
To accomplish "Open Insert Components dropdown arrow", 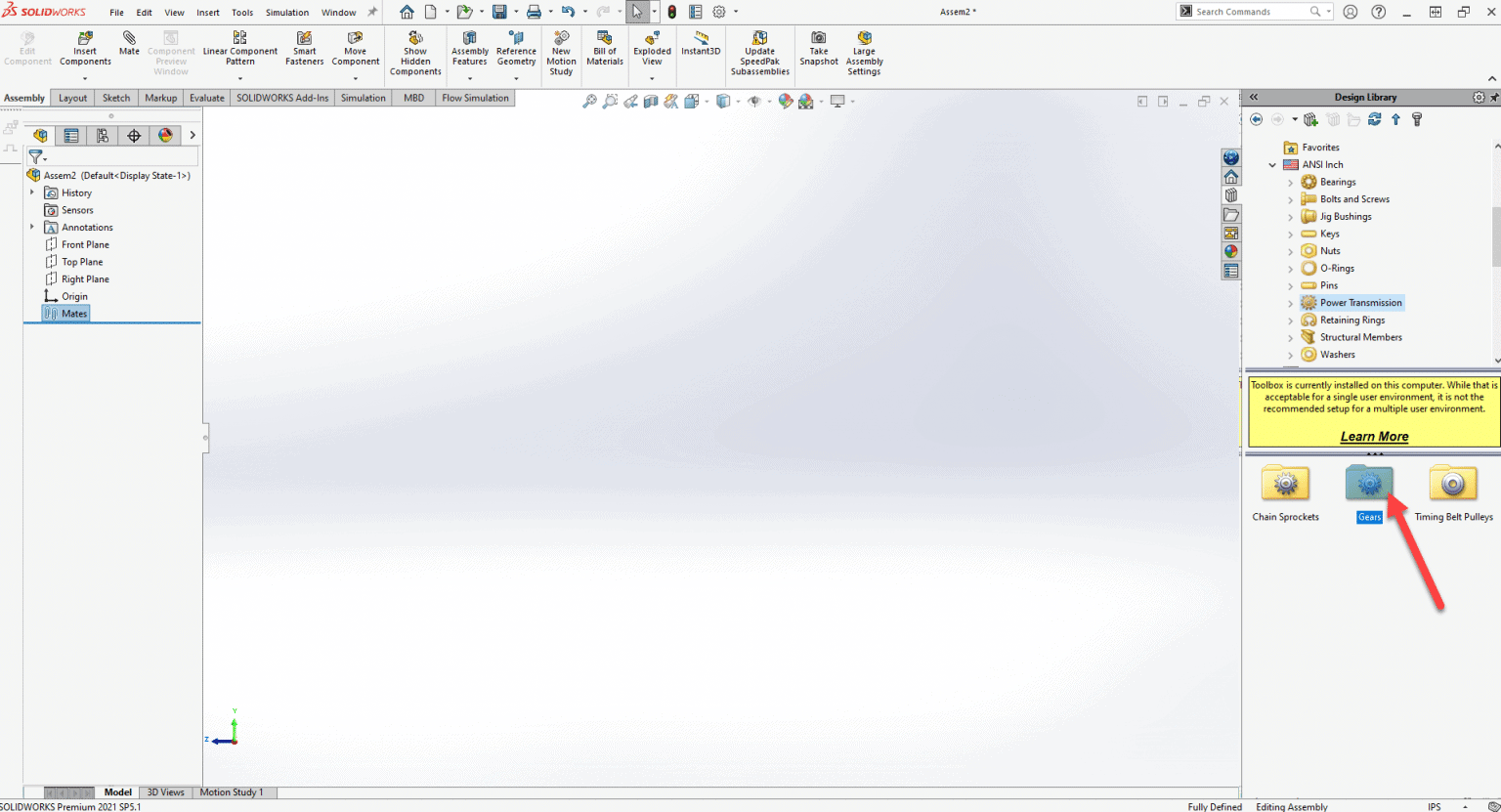I will pos(85,78).
